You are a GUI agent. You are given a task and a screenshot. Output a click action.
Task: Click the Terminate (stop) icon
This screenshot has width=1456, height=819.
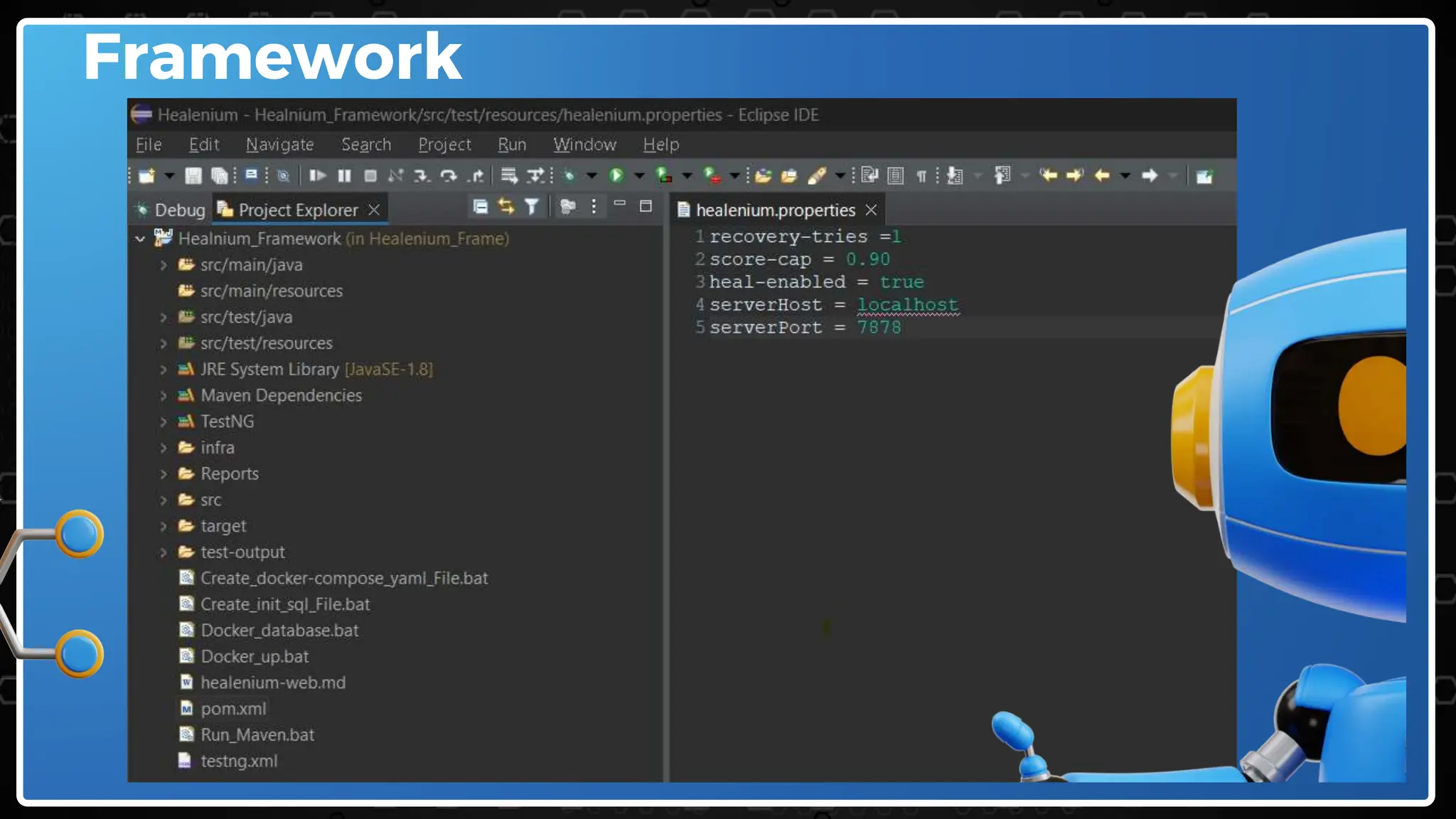coord(370,176)
